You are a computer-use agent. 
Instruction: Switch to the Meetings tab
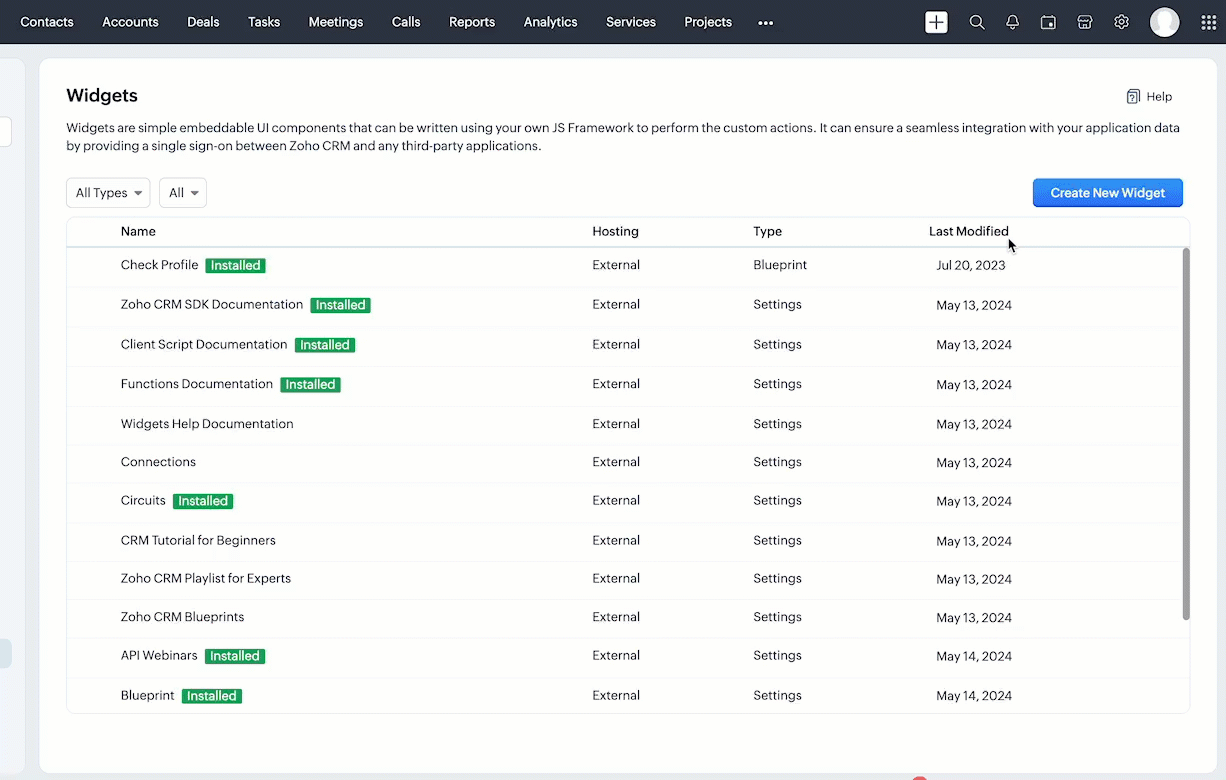(x=336, y=22)
